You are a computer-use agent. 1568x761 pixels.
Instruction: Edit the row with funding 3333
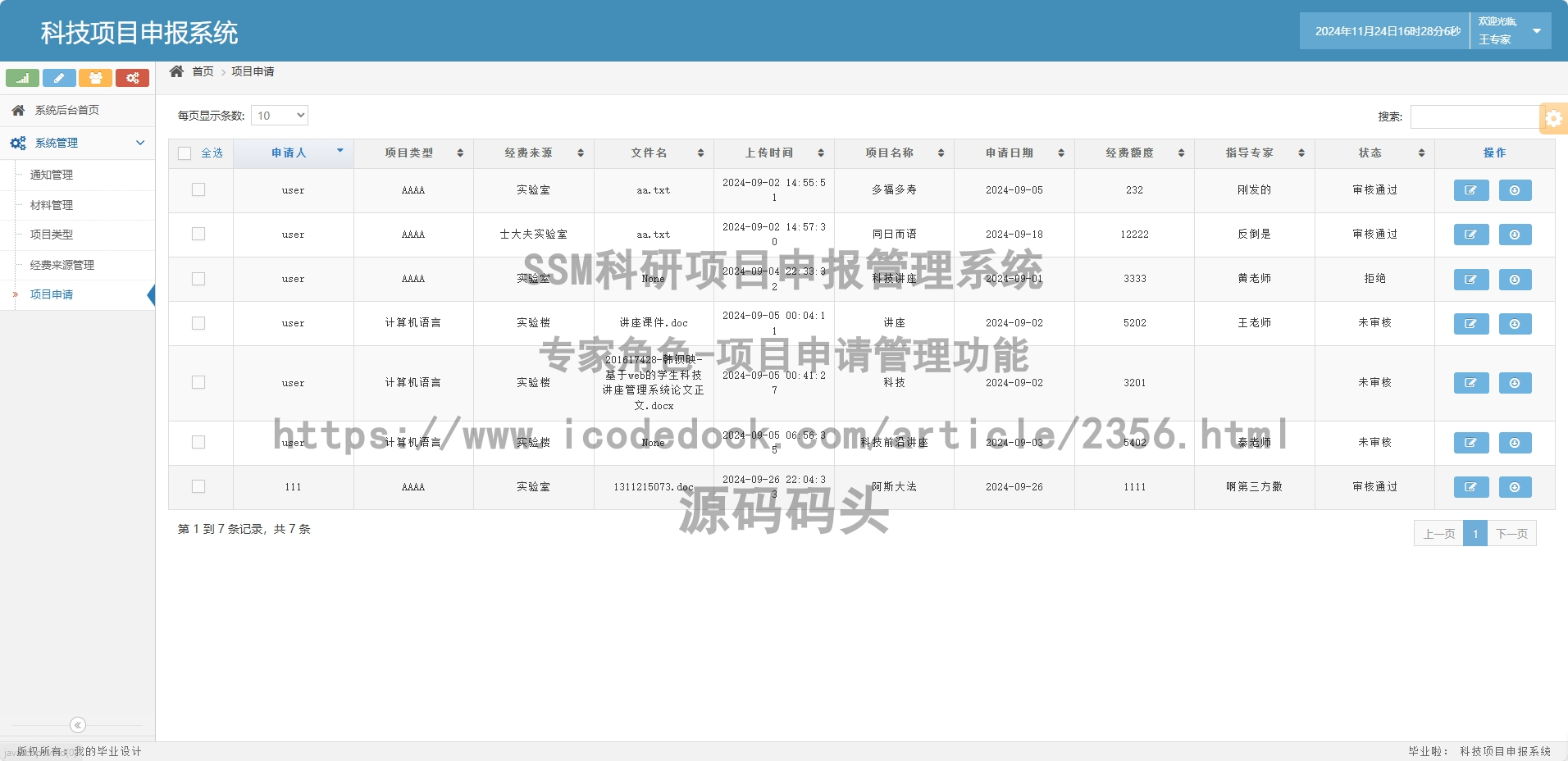pos(1471,280)
